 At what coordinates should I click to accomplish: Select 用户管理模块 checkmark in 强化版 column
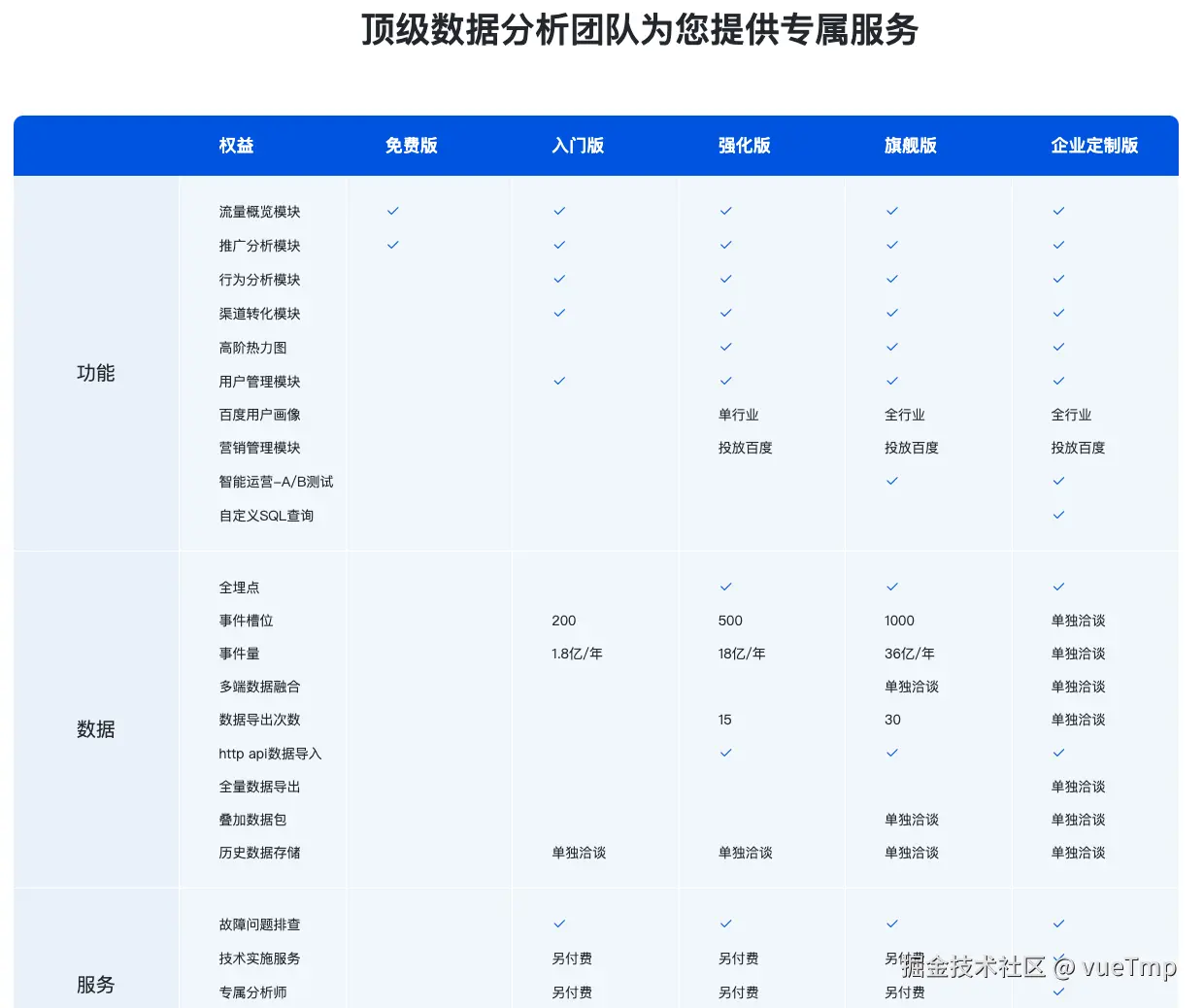[x=726, y=381]
